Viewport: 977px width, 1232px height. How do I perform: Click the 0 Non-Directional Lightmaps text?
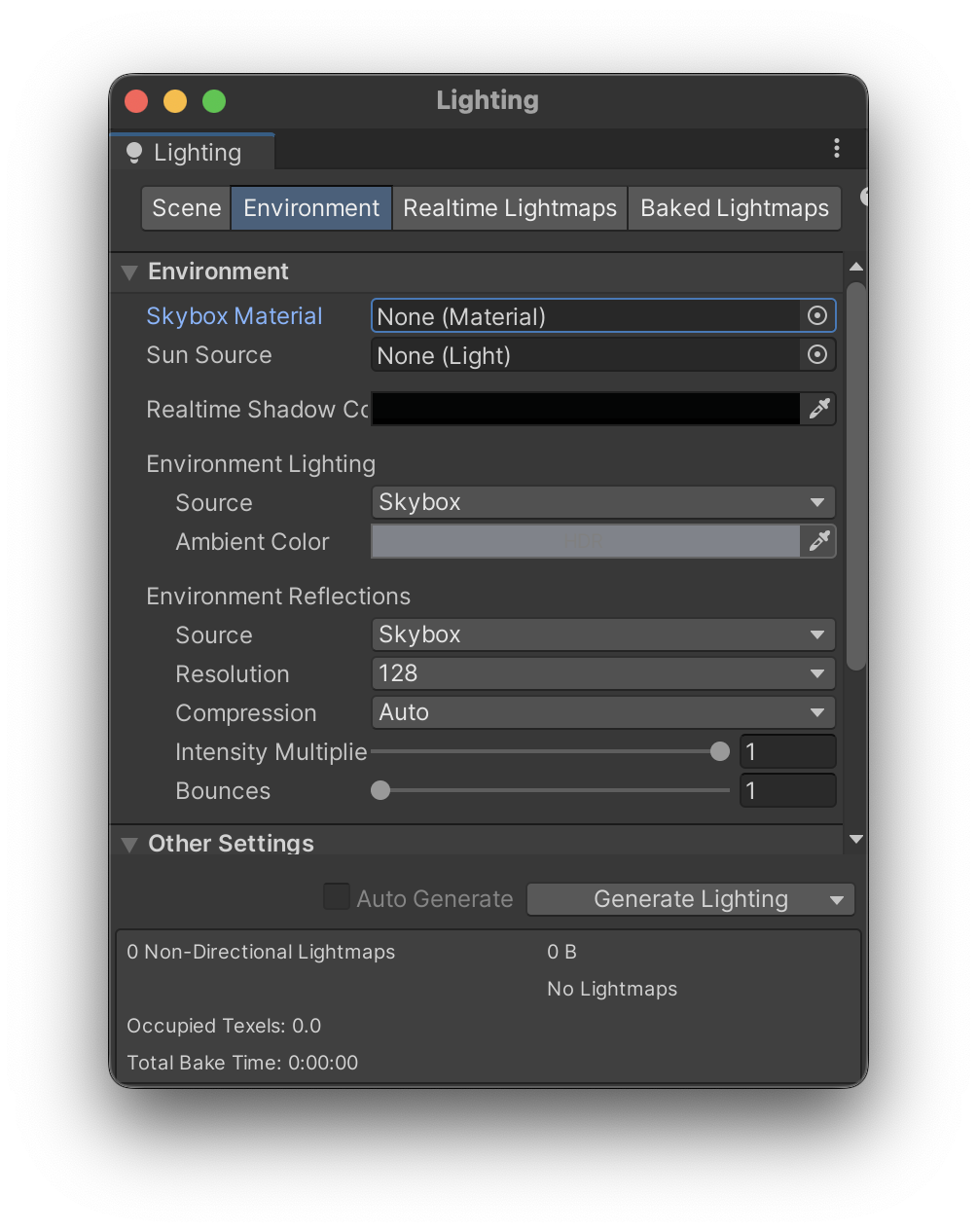point(261,952)
